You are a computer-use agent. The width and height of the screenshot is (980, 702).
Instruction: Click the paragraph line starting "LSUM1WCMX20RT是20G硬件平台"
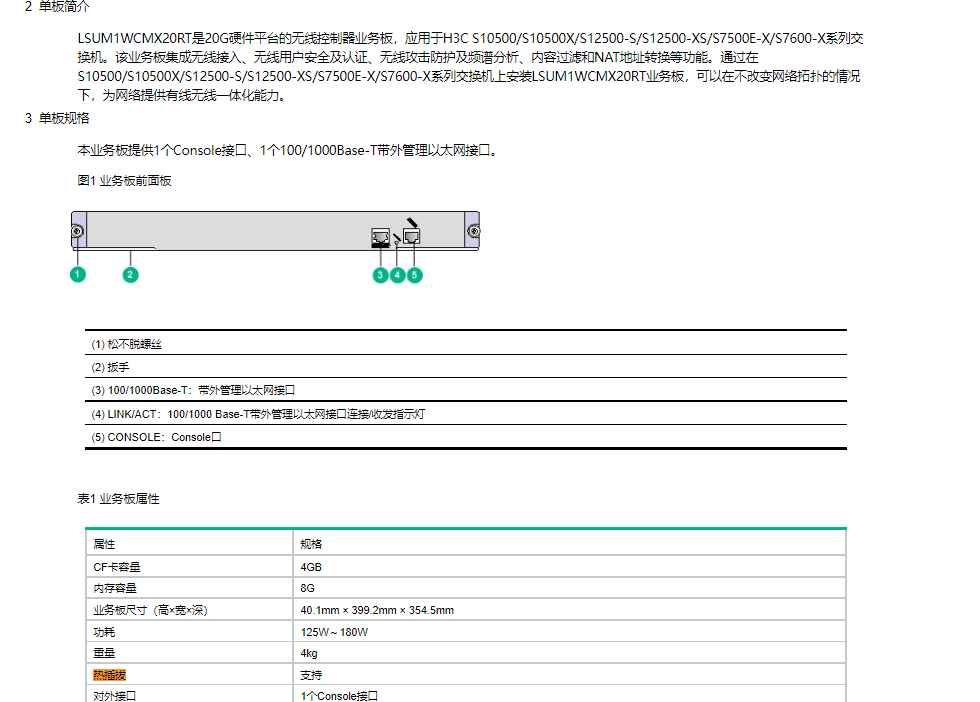(470, 38)
